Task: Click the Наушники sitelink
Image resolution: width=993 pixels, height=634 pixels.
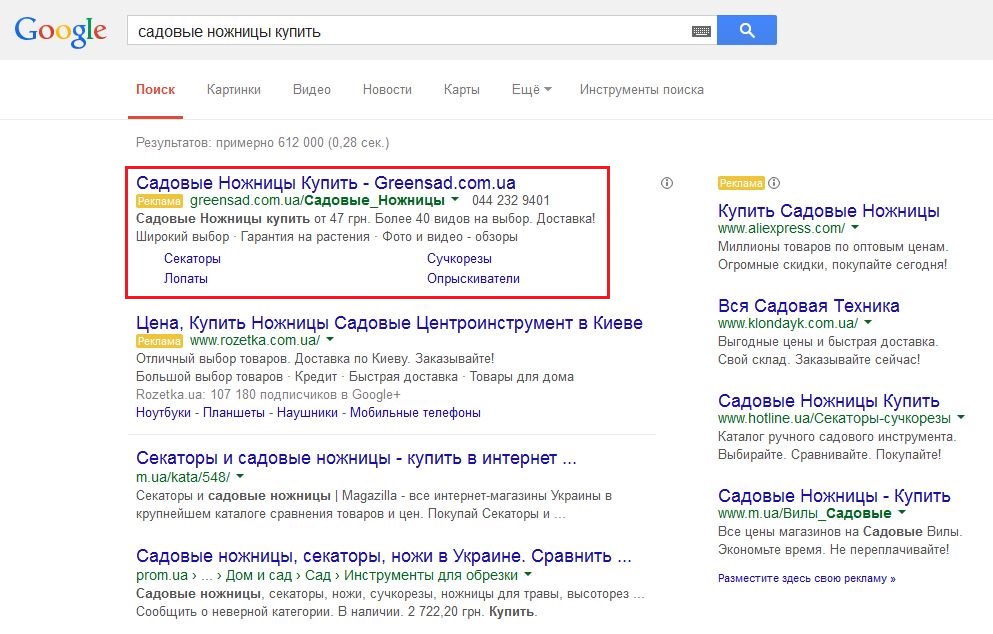Action: pos(307,413)
